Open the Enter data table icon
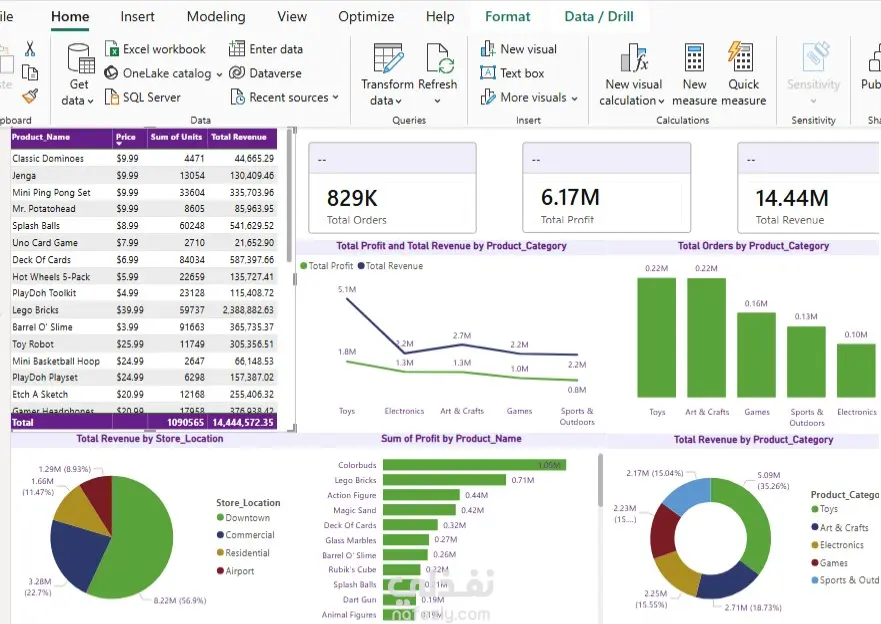This screenshot has width=881, height=624. pos(237,49)
